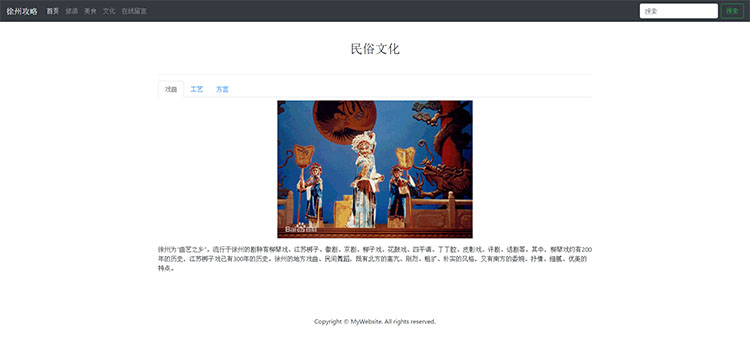Viewport: 750px width, 360px height.
Task: Open the 旅游 navigation item
Action: [72, 11]
